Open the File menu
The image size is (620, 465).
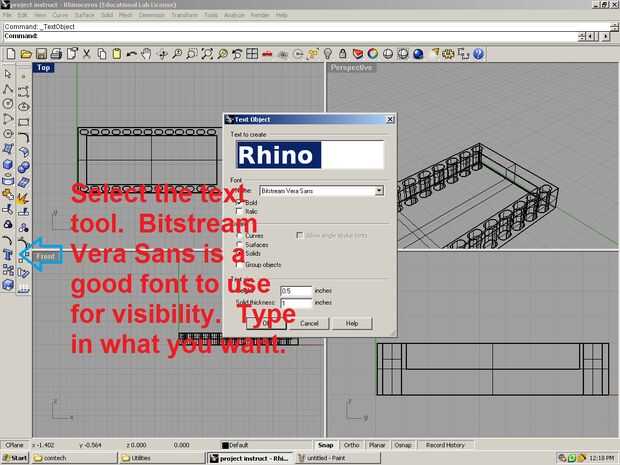(7, 15)
